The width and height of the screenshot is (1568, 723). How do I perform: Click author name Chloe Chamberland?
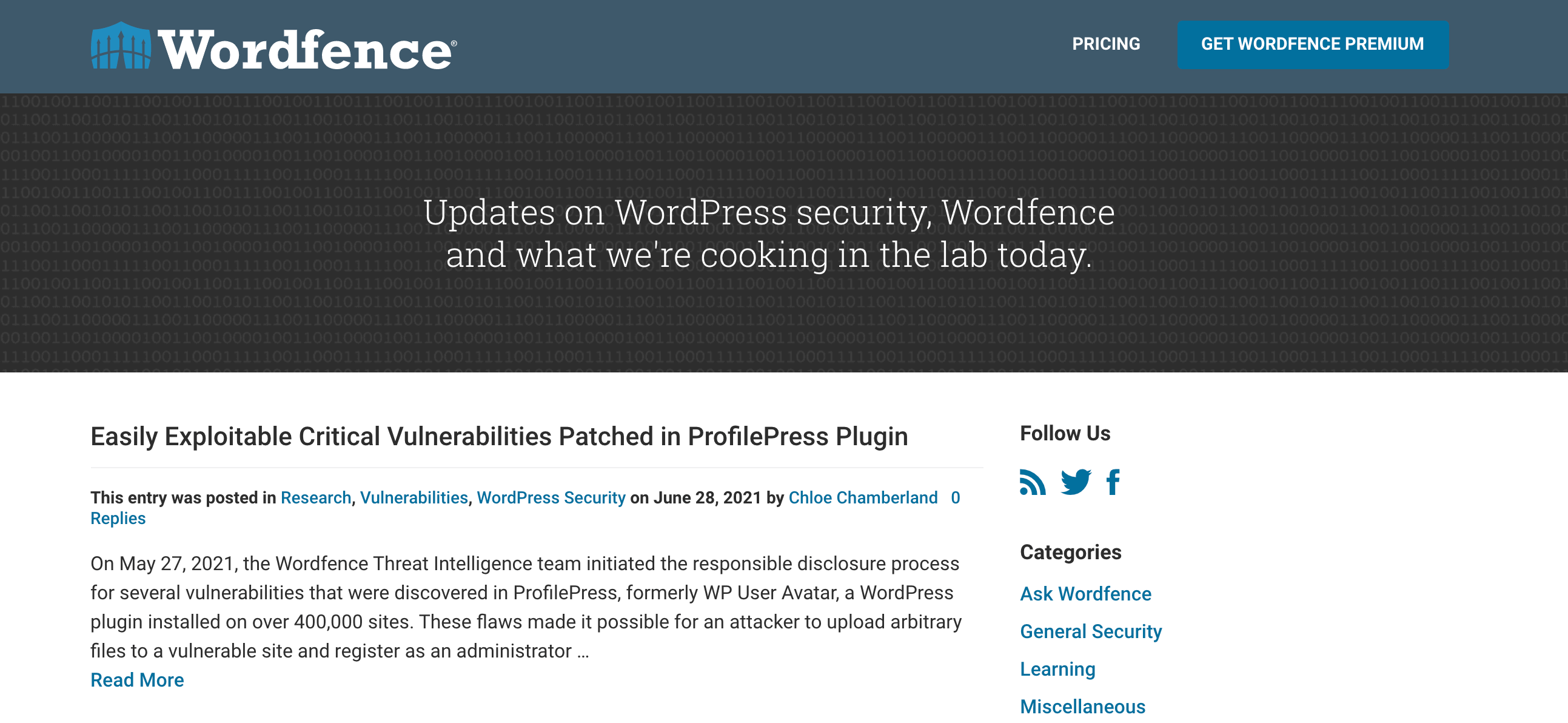[863, 496]
